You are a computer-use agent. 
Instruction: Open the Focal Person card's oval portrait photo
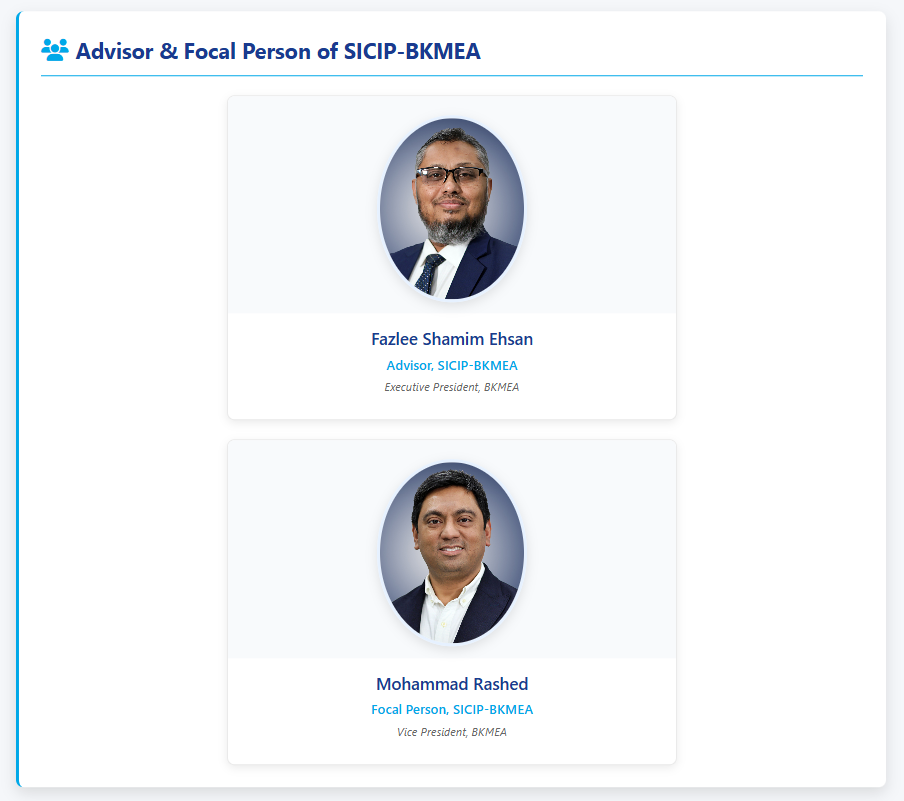click(x=452, y=552)
